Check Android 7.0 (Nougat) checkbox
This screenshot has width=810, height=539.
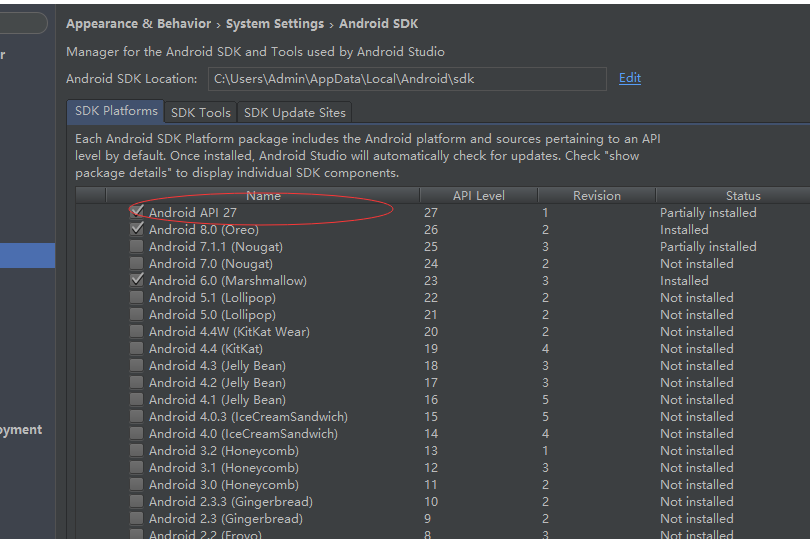(x=136, y=264)
